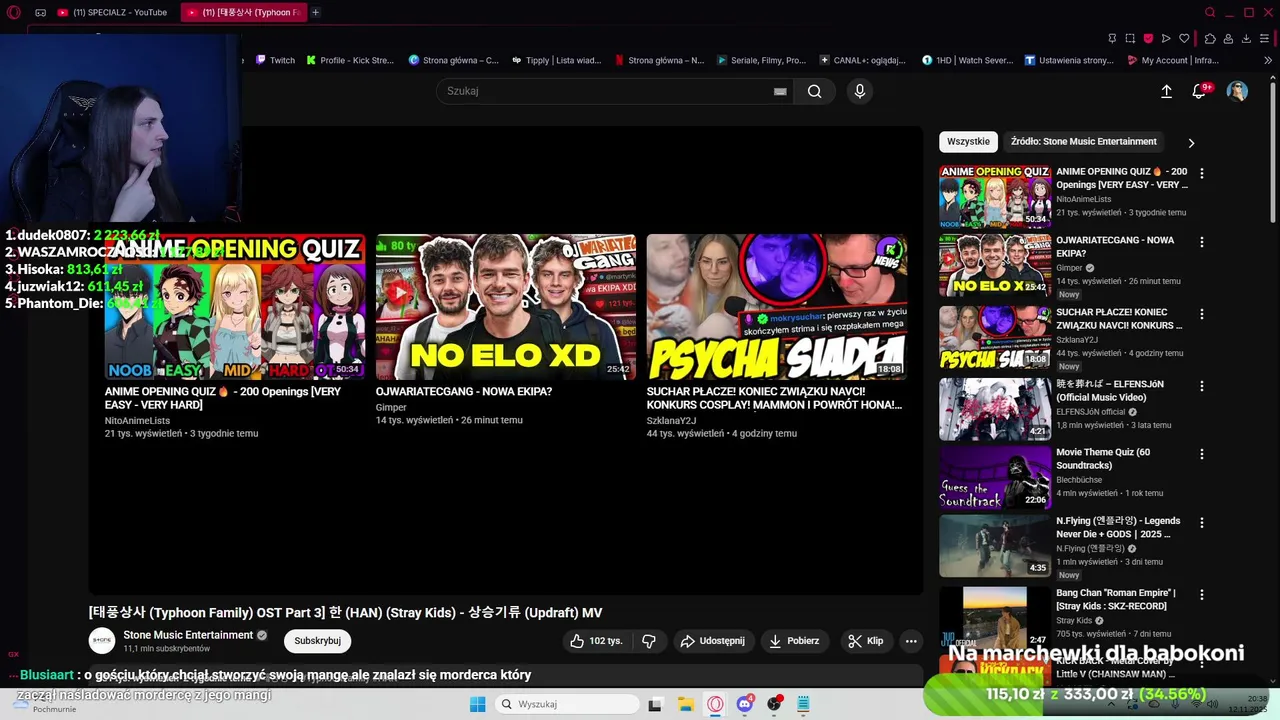Select the Wszystkie filter chip
The image size is (1280, 720).
(x=968, y=142)
